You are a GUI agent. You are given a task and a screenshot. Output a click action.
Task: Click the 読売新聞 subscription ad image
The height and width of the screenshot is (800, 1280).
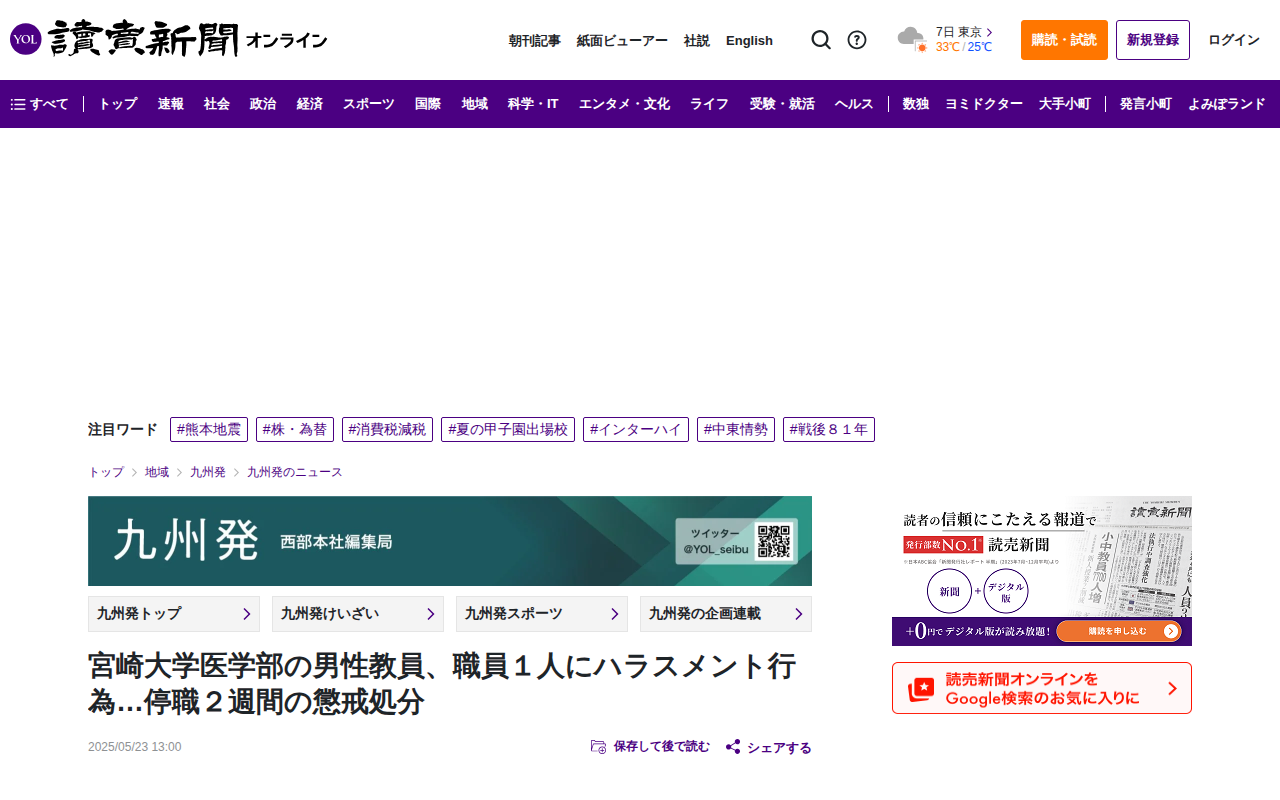click(x=1042, y=571)
